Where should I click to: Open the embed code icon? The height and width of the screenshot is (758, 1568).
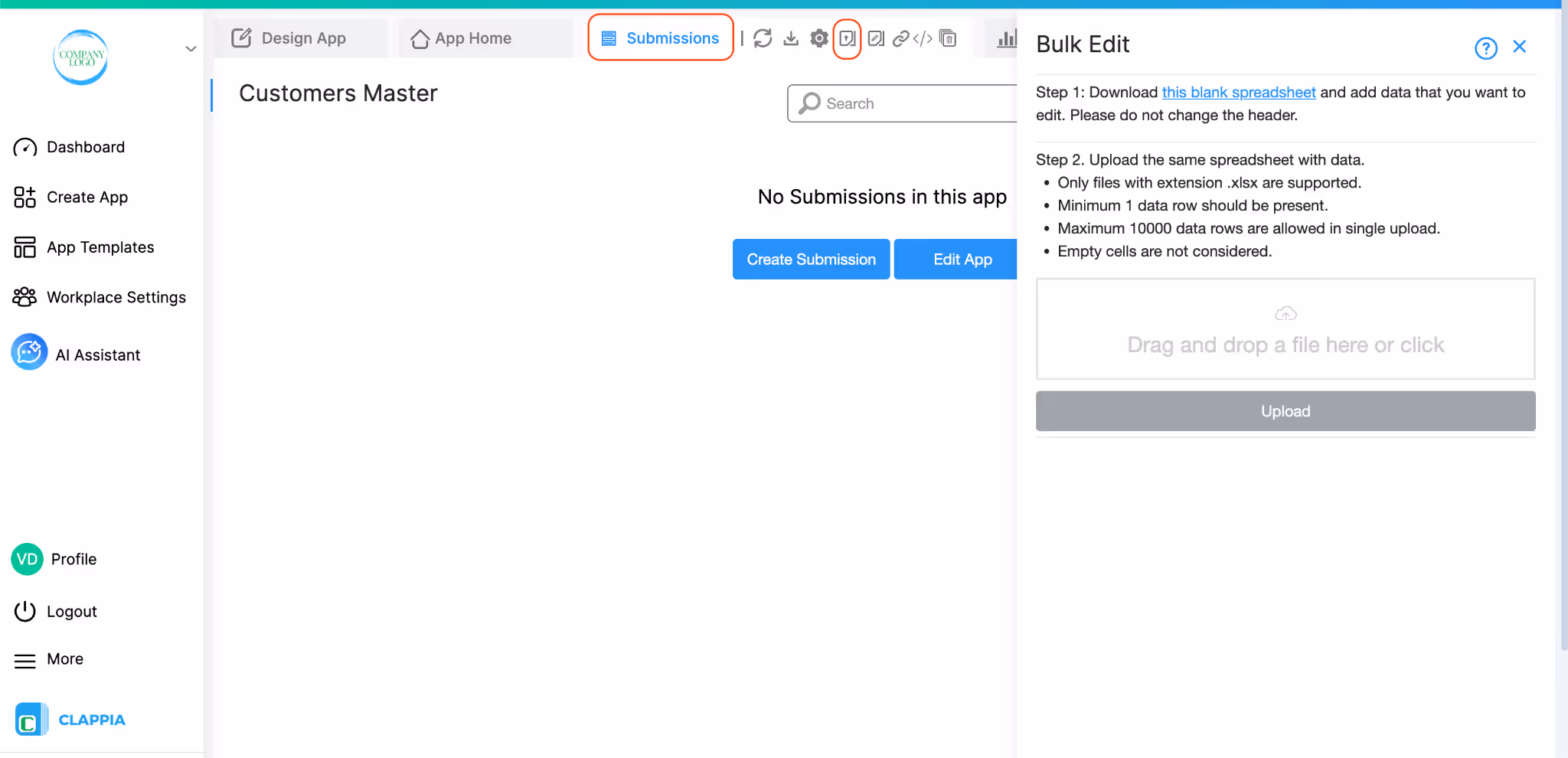coord(922,38)
